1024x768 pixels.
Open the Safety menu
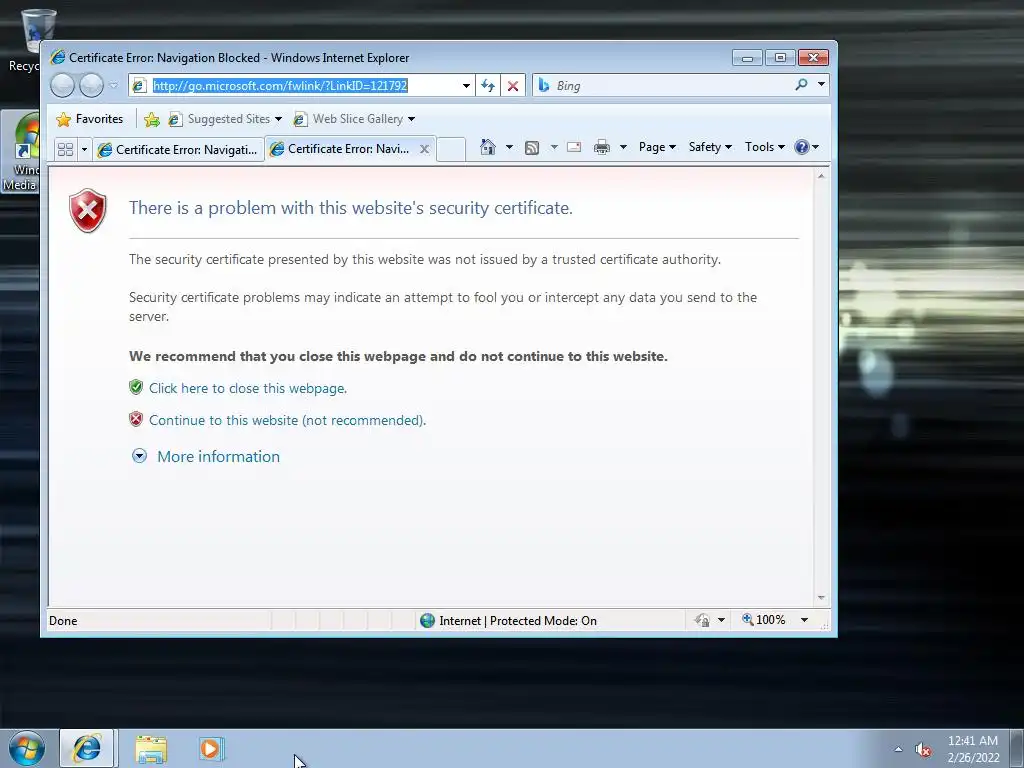point(710,147)
